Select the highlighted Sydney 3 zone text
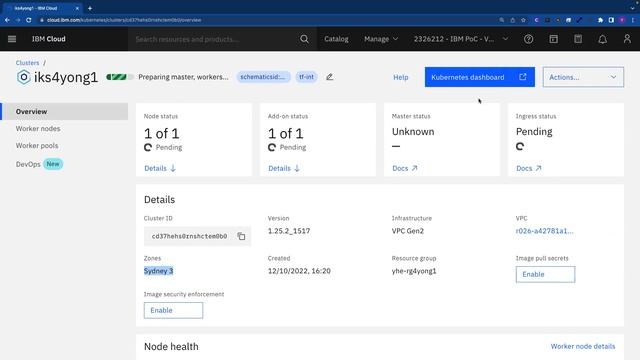The image size is (640, 360). [x=158, y=271]
